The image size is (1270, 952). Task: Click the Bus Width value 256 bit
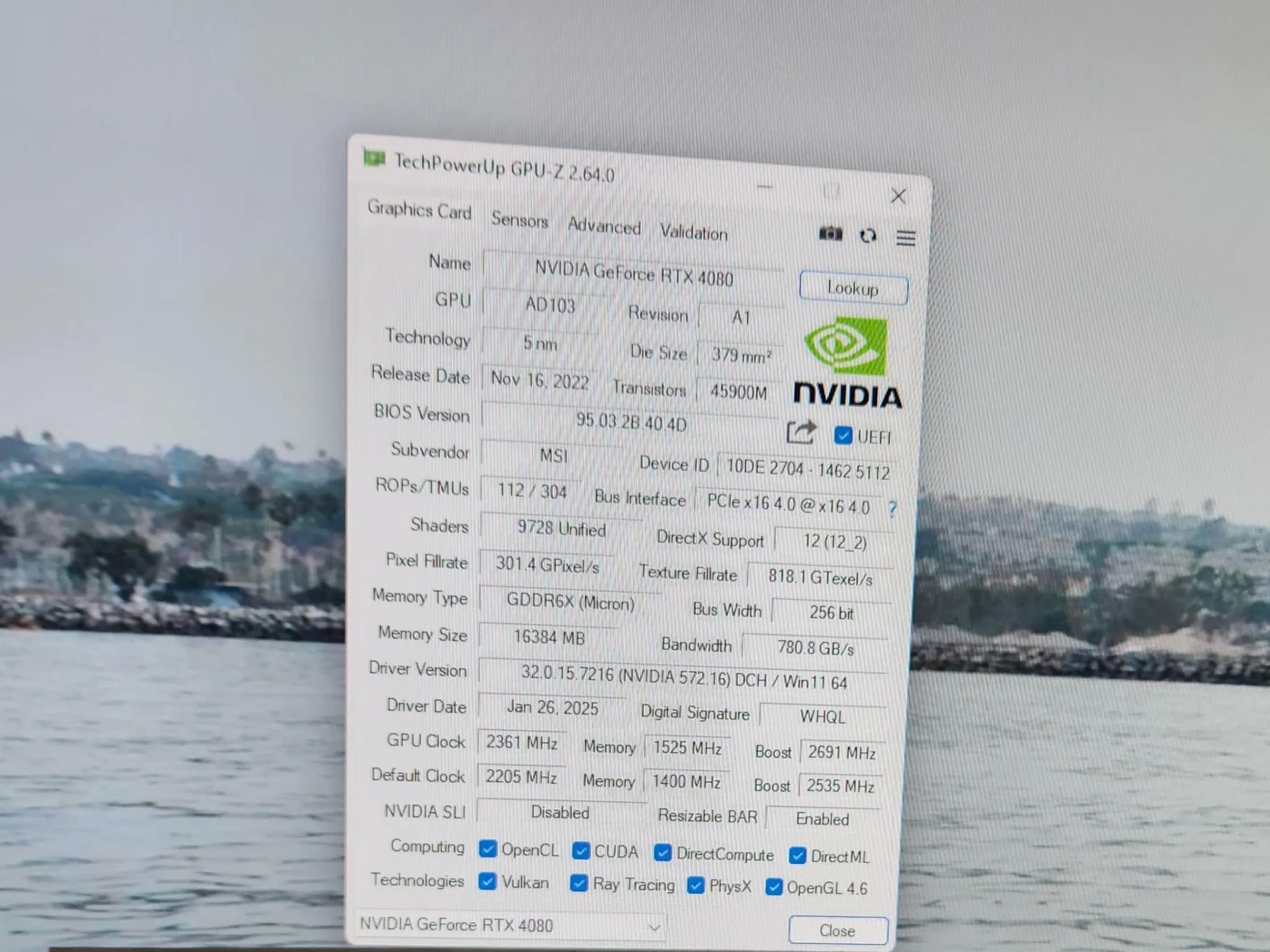[x=831, y=612]
